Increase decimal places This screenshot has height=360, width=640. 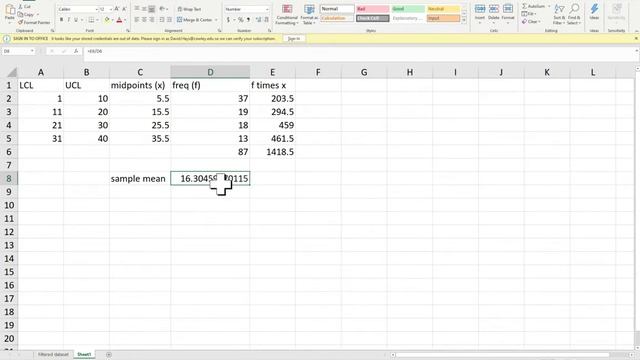point(258,20)
